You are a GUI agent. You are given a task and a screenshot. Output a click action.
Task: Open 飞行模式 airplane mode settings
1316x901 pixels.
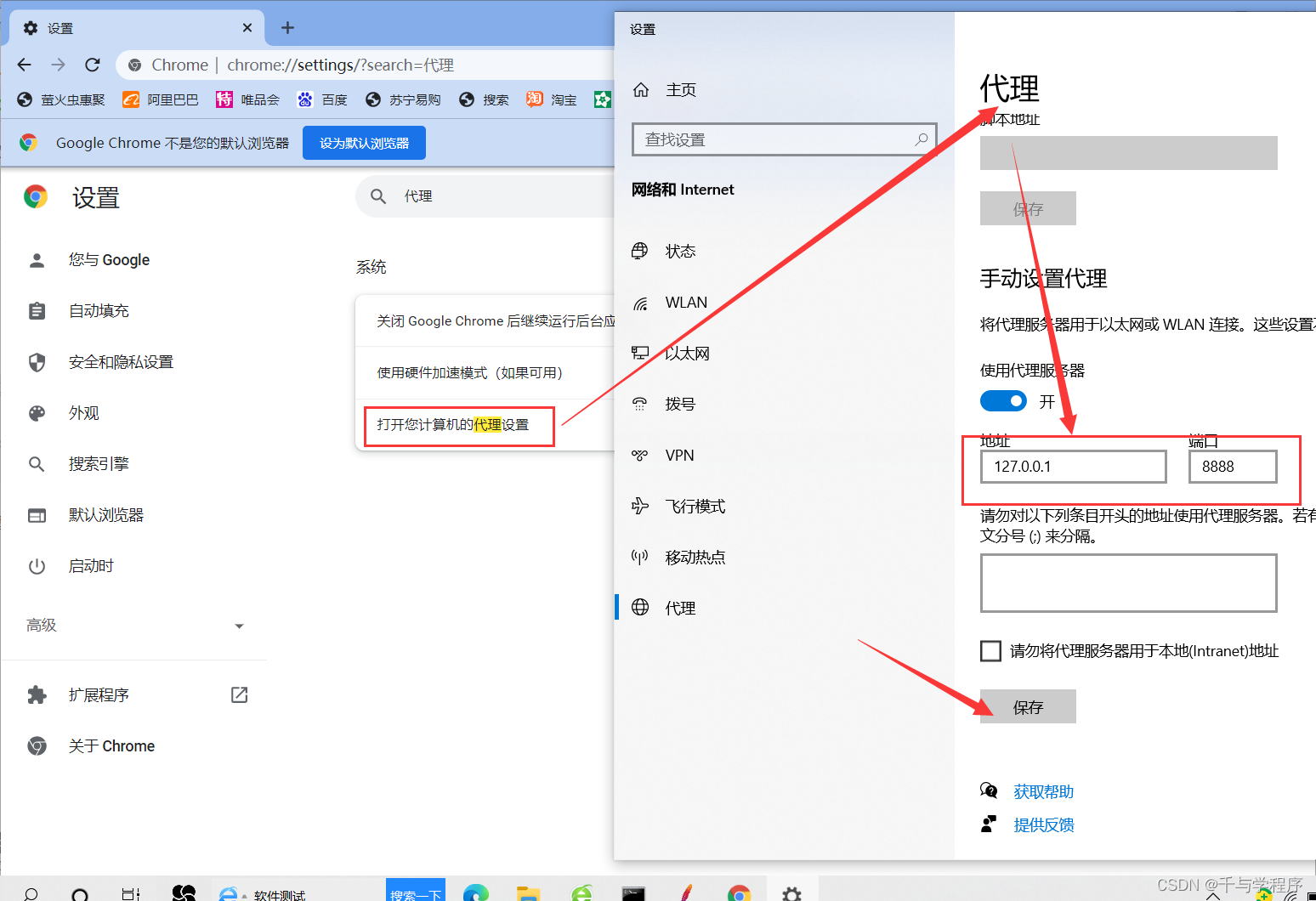click(695, 506)
